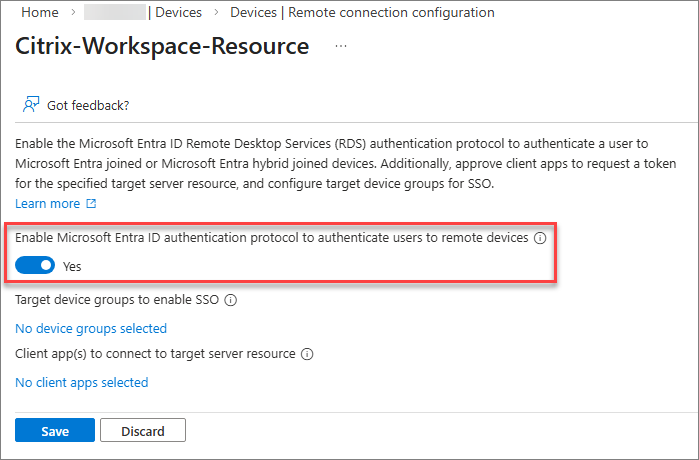Click the Got feedback person icon
The image size is (699, 460).
[x=31, y=105]
